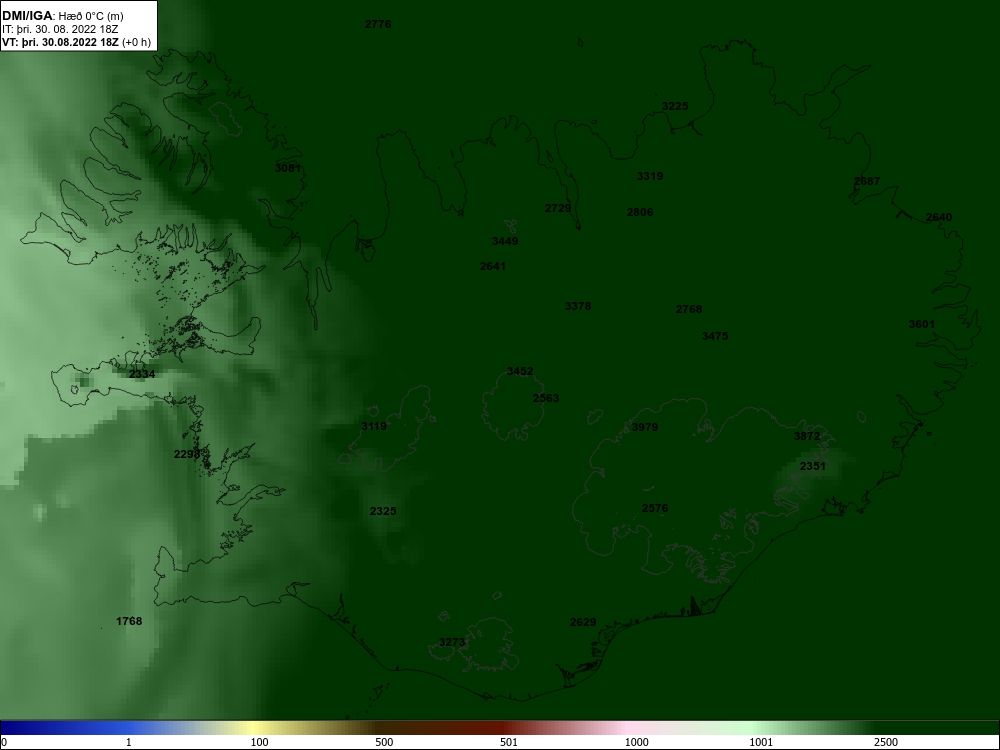Click the 1000 legend tick label
Viewport: 1000px width, 750px height.
coord(636,742)
